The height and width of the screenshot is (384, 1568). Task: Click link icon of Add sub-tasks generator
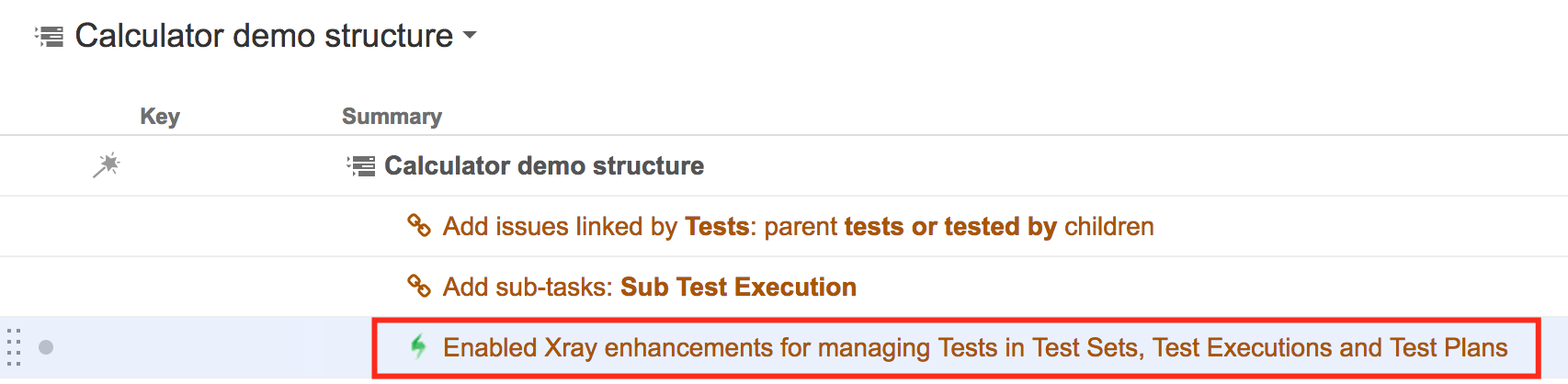[x=419, y=286]
